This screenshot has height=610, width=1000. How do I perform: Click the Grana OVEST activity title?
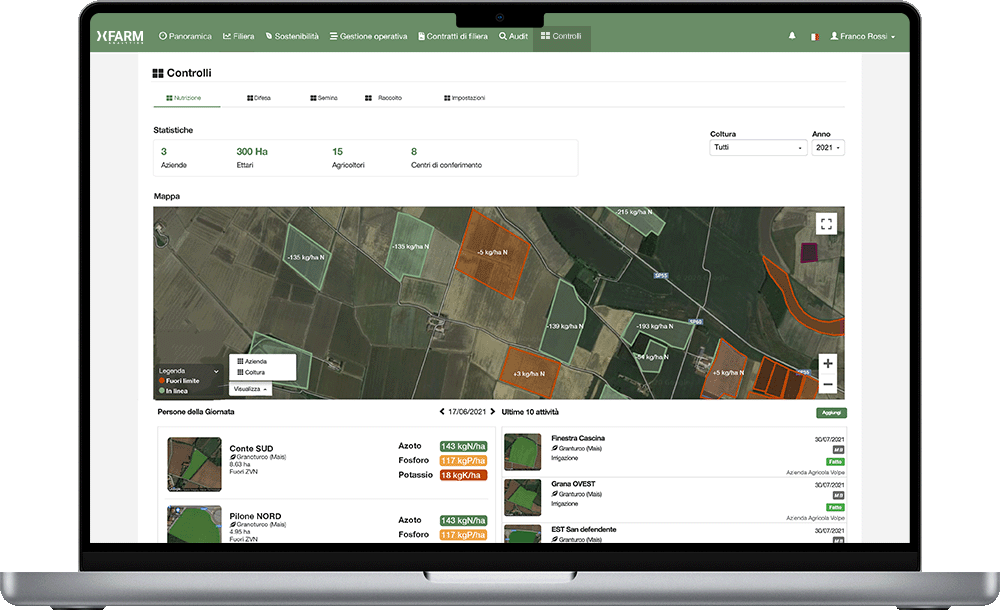click(x=573, y=484)
